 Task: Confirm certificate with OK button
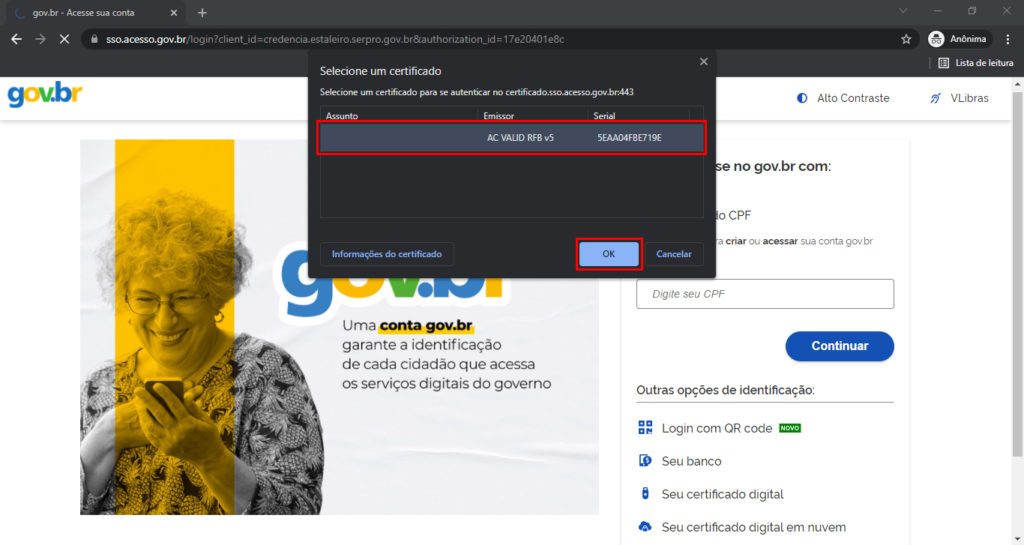(609, 254)
